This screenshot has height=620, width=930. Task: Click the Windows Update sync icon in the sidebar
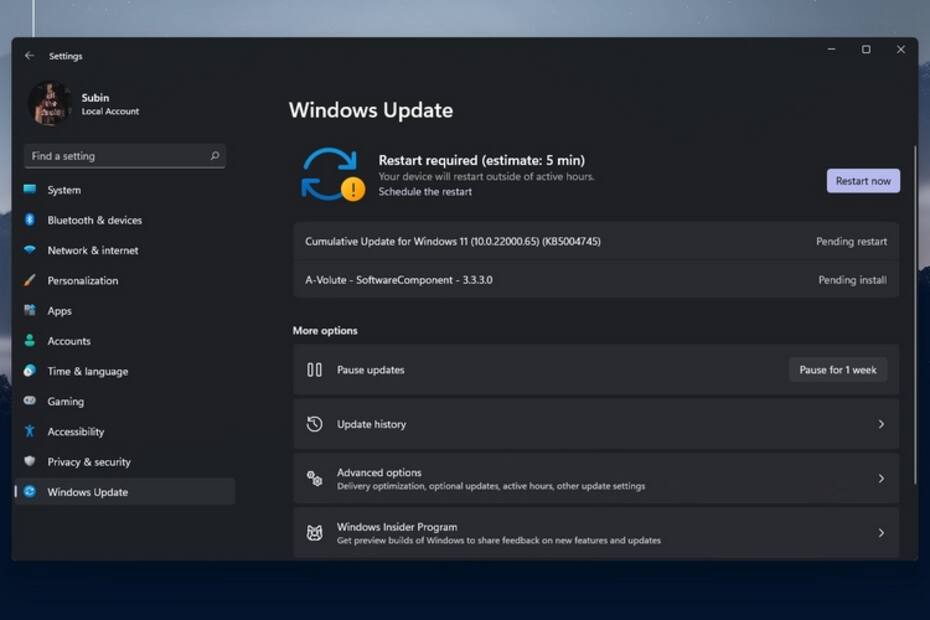[x=30, y=491]
